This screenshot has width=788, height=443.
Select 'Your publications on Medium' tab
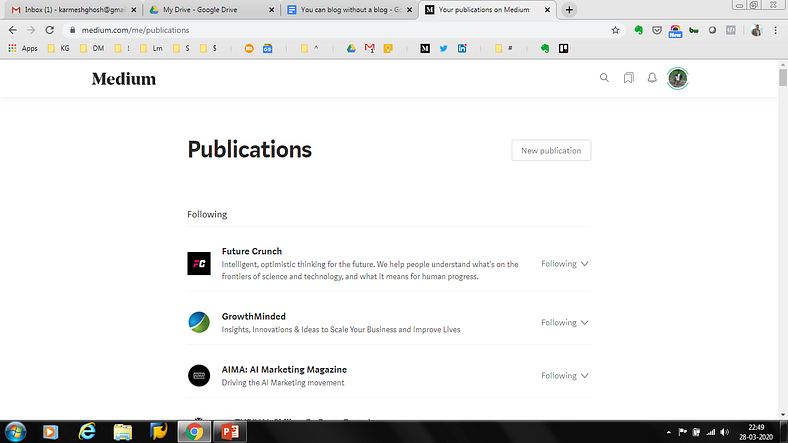(x=486, y=10)
